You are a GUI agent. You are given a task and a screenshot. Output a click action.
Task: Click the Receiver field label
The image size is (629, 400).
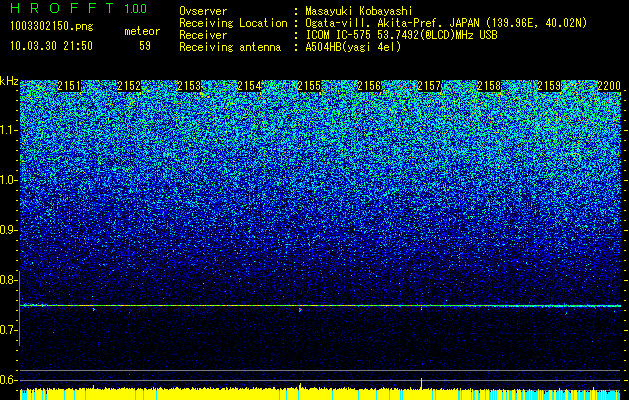pos(203,35)
